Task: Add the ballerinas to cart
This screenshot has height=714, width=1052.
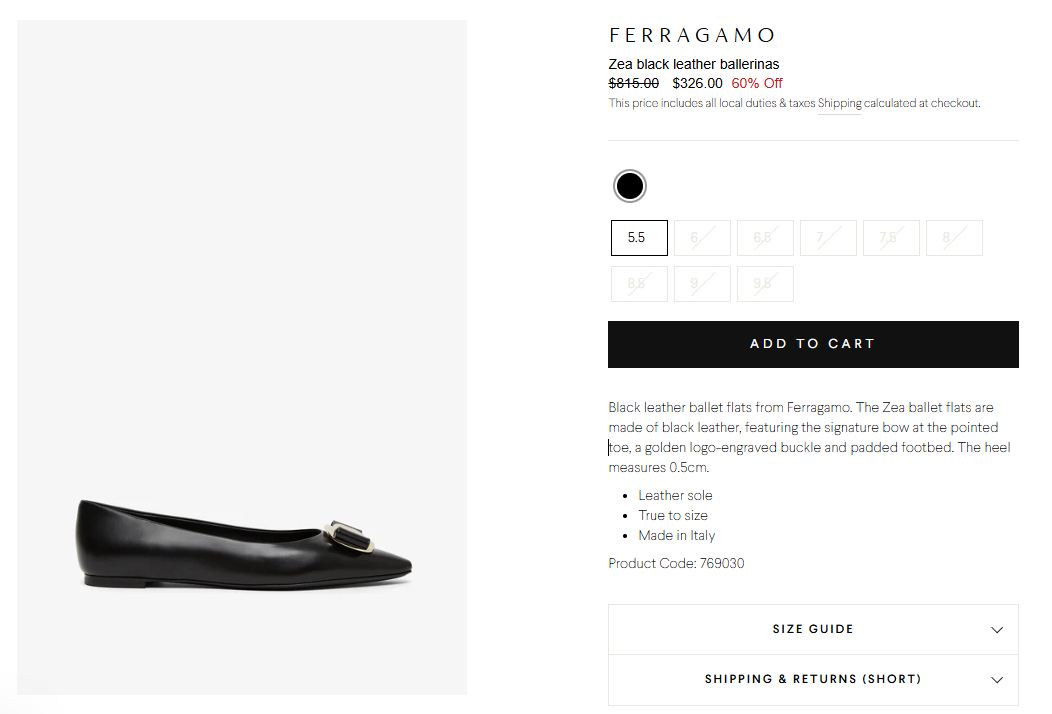Action: pos(812,344)
